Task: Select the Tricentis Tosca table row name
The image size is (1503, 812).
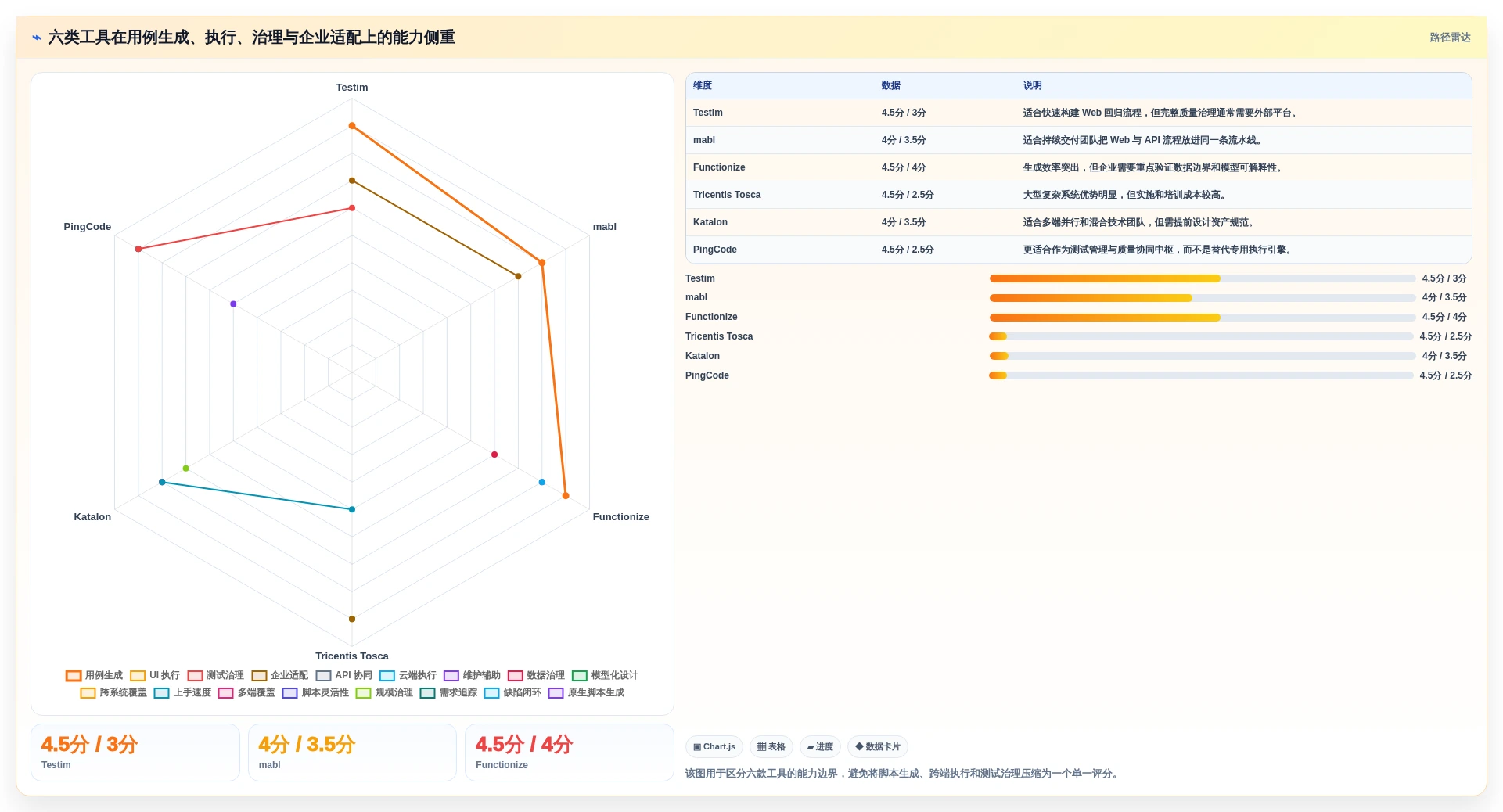Action: (726, 195)
